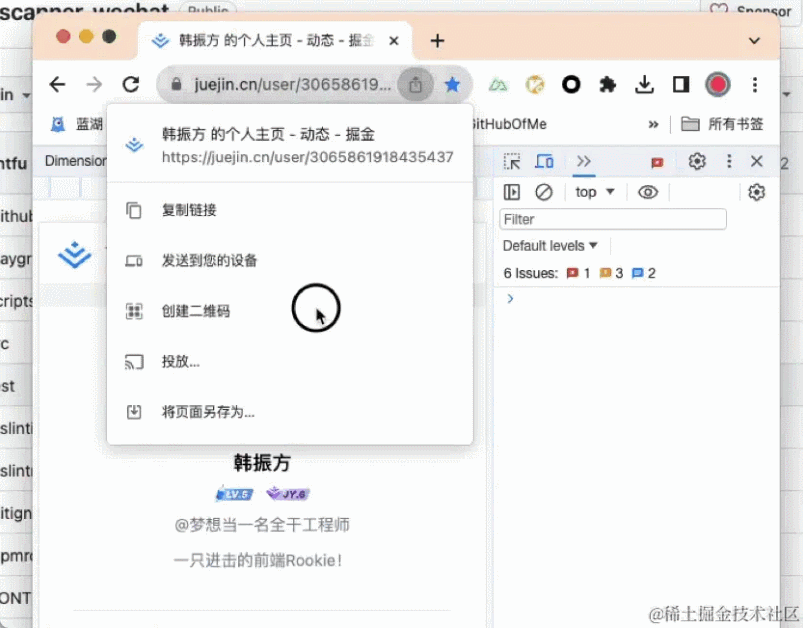This screenshot has width=803, height=628.
Task: Open DevTools three-dot customize menu
Action: 729,162
